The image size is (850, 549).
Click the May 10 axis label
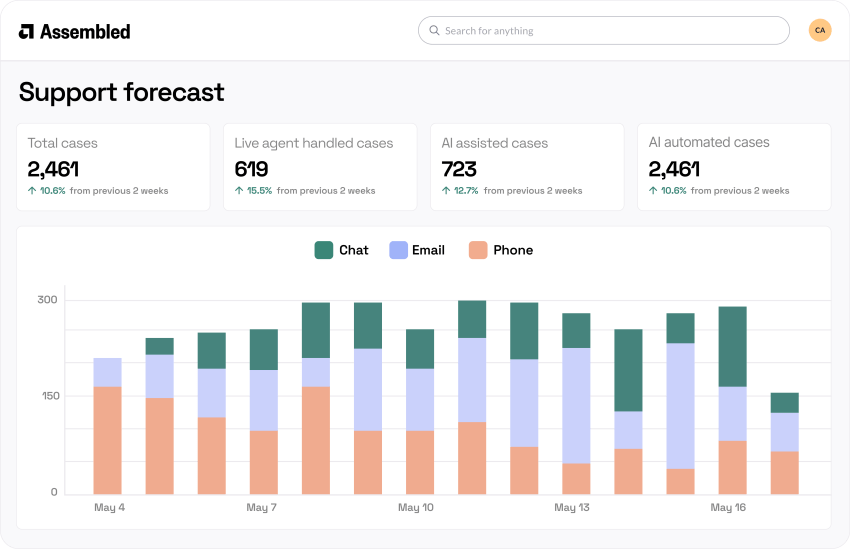point(416,508)
